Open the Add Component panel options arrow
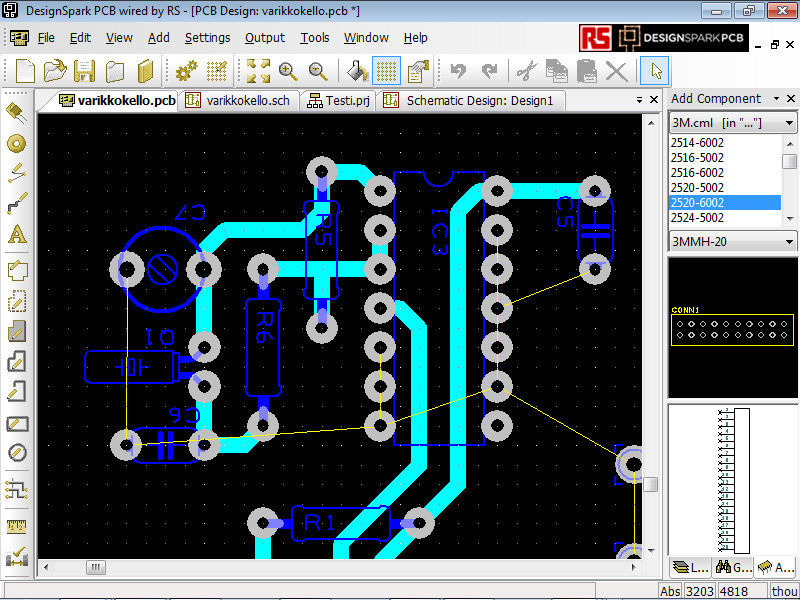The image size is (800, 600). pos(772,99)
